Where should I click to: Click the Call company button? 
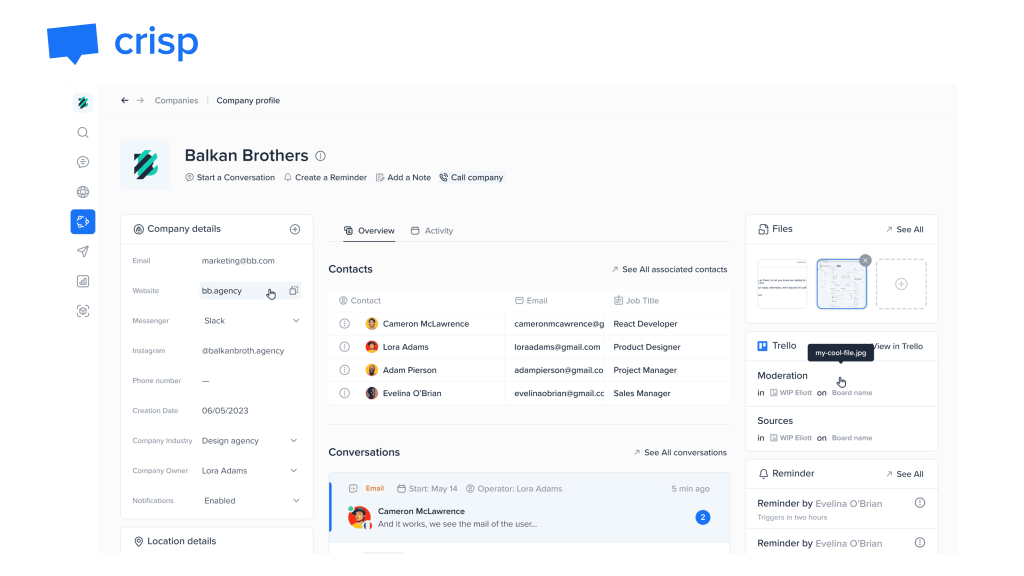pyautogui.click(x=468, y=177)
